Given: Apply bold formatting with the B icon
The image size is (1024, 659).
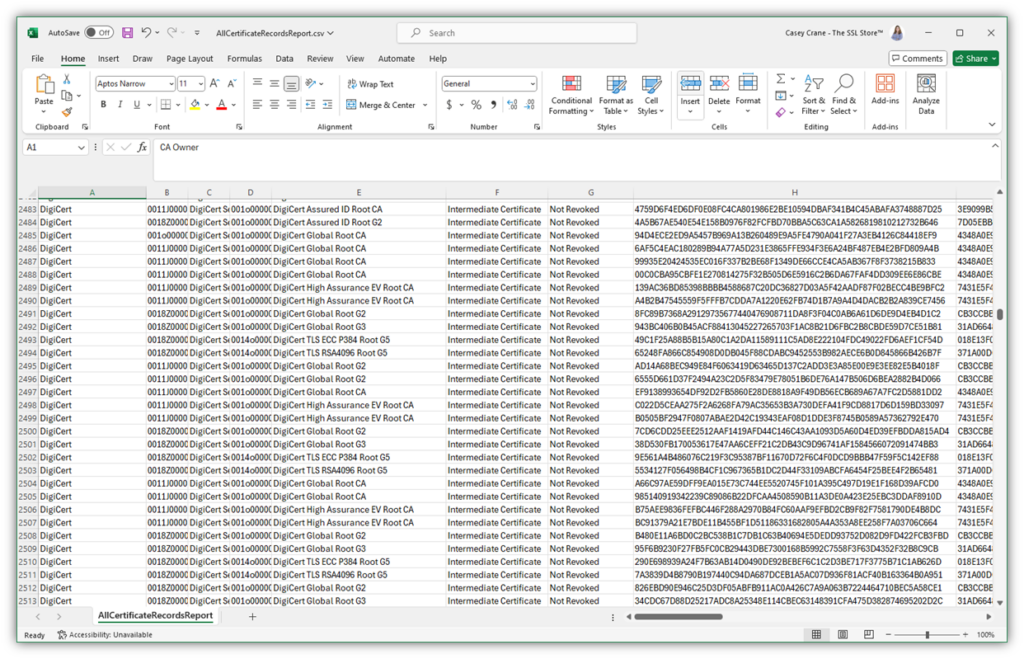Looking at the screenshot, I should pos(104,105).
